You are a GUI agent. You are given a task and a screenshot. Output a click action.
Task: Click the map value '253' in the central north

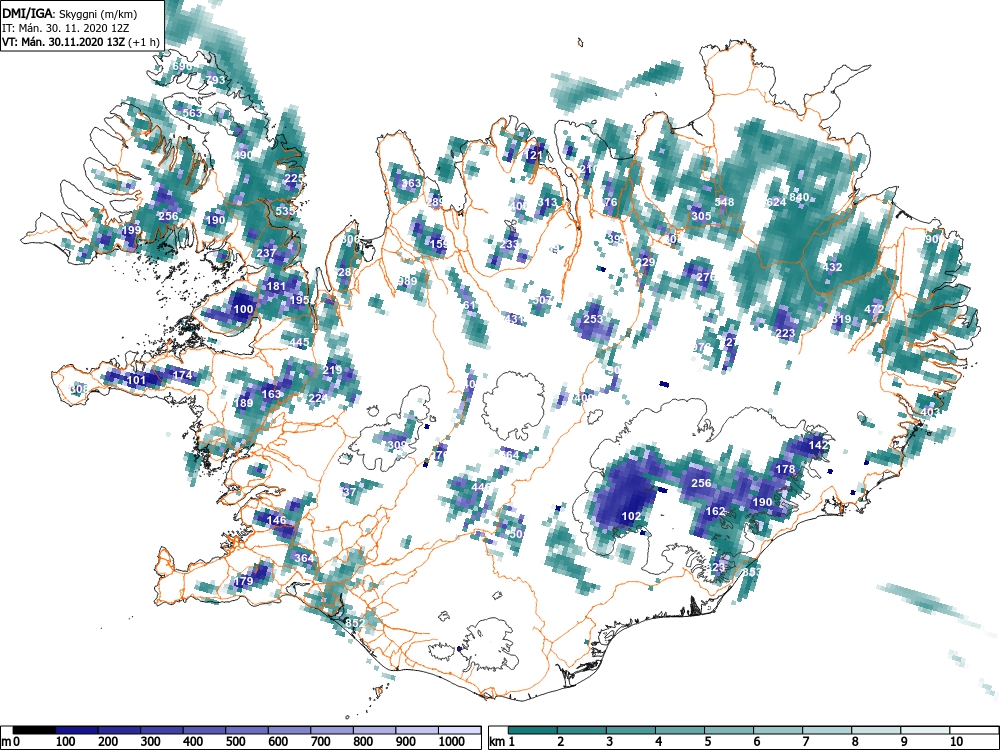(593, 319)
